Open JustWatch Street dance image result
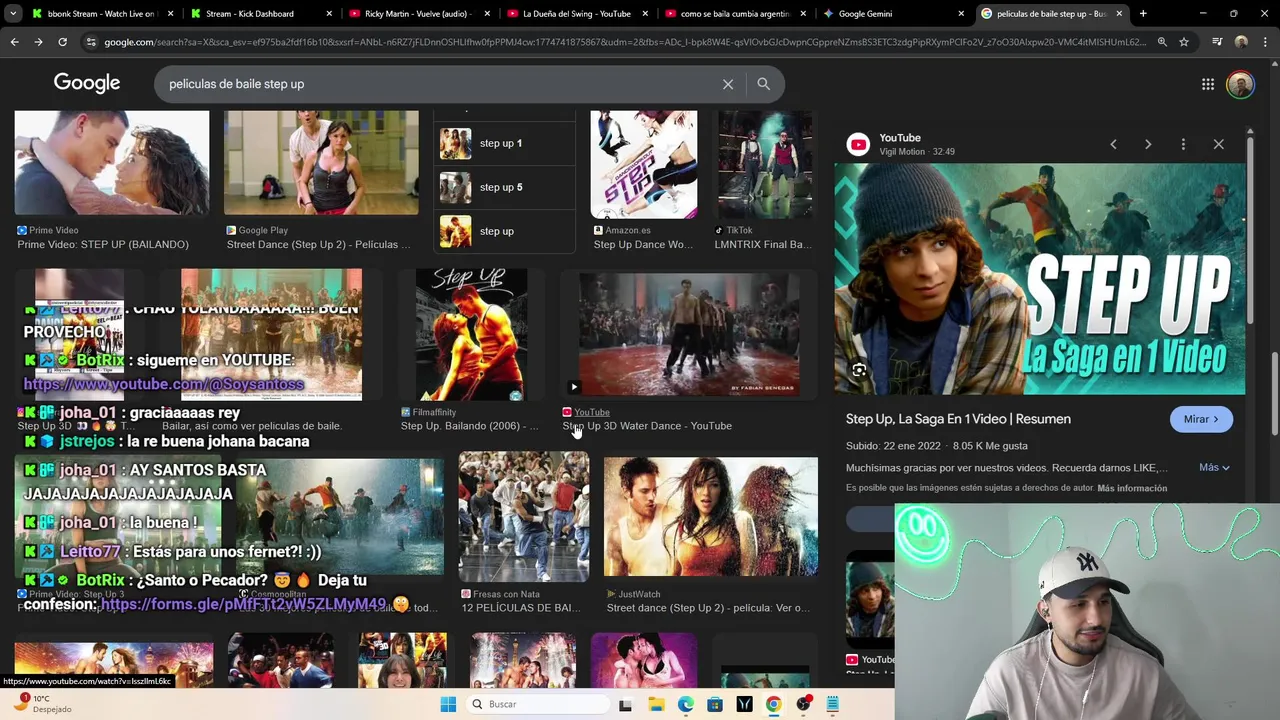The image size is (1280, 720). pyautogui.click(x=711, y=516)
